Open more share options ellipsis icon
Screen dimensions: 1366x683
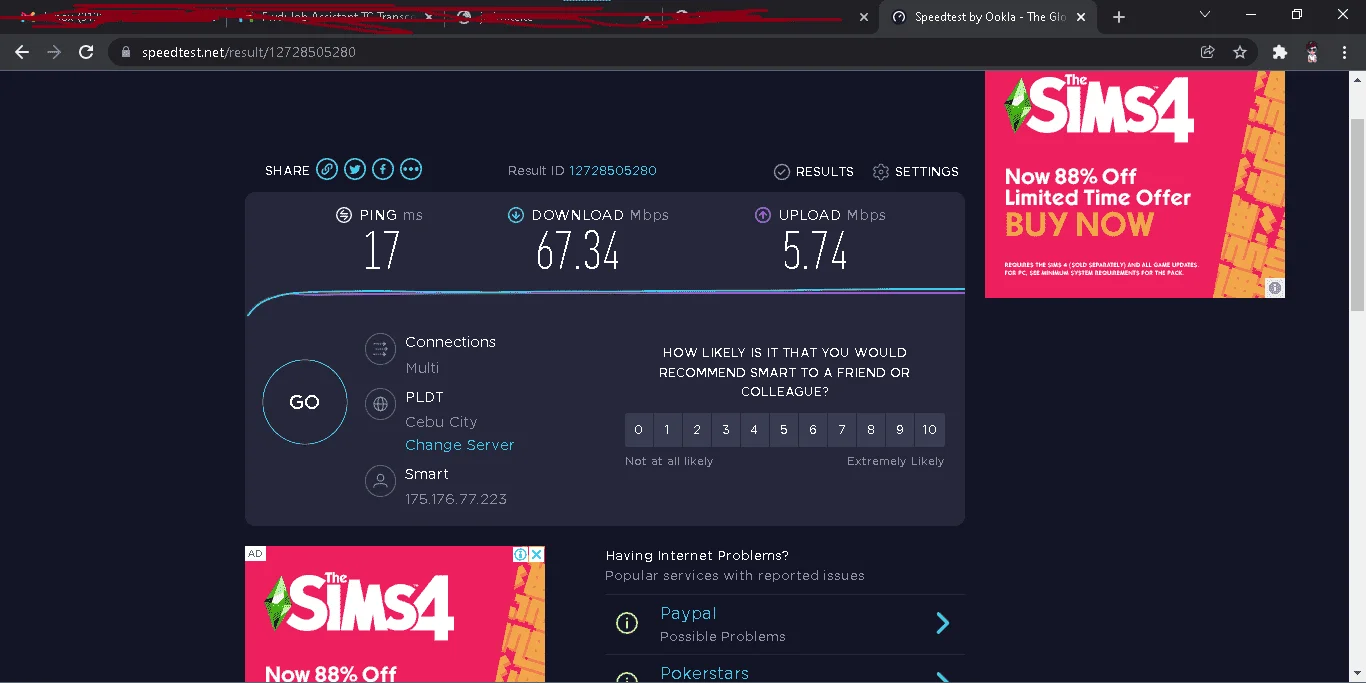(x=411, y=169)
